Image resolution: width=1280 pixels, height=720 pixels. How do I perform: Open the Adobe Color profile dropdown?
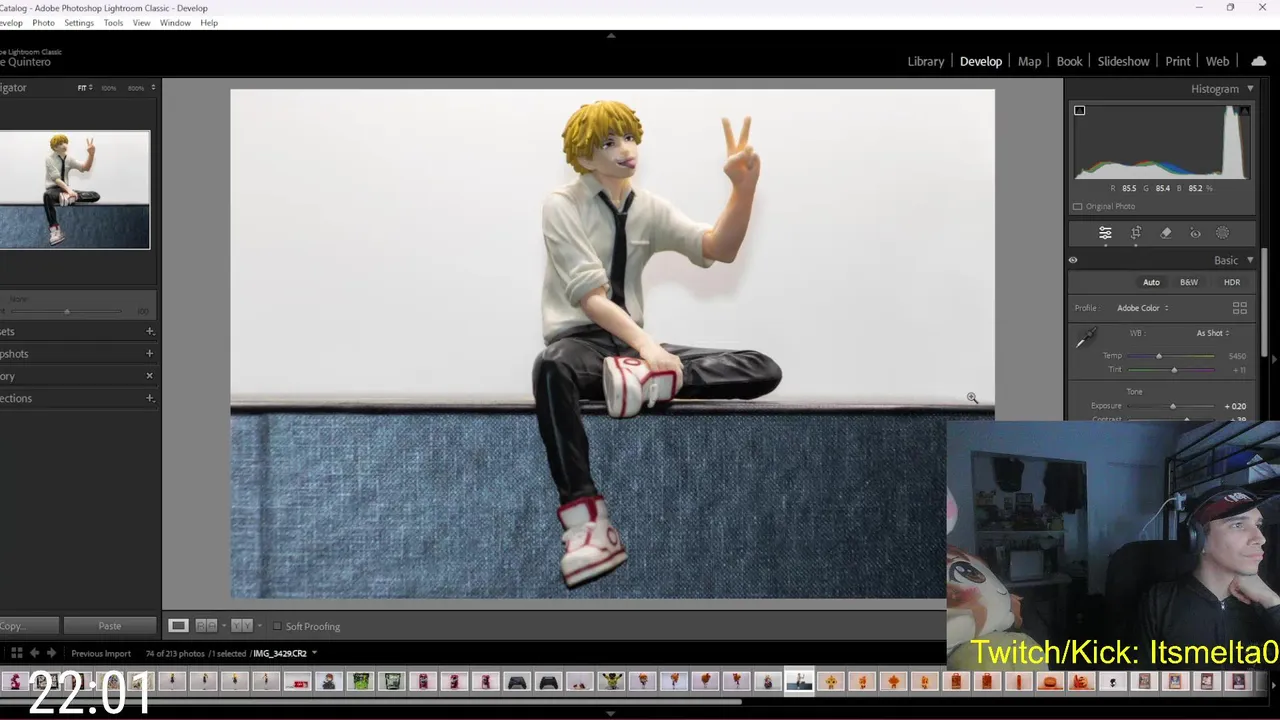1143,308
